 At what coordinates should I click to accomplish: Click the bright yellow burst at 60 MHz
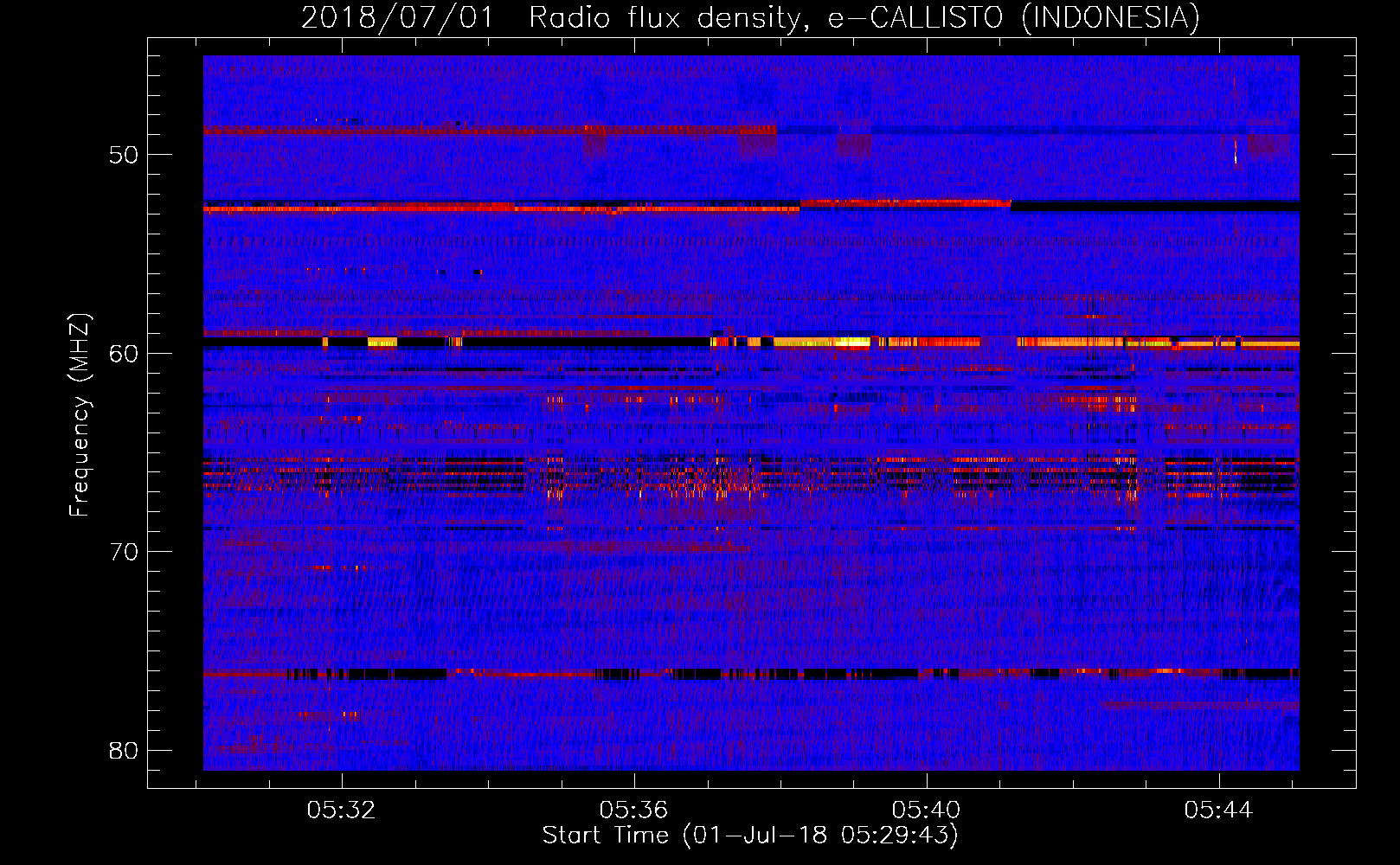point(822,342)
